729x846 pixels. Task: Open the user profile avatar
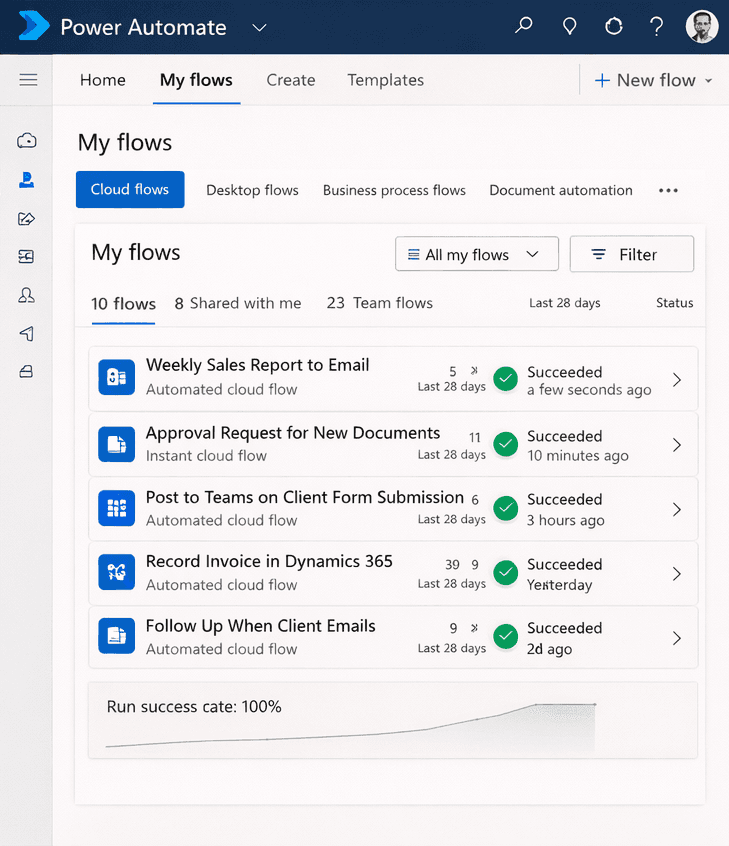701,26
